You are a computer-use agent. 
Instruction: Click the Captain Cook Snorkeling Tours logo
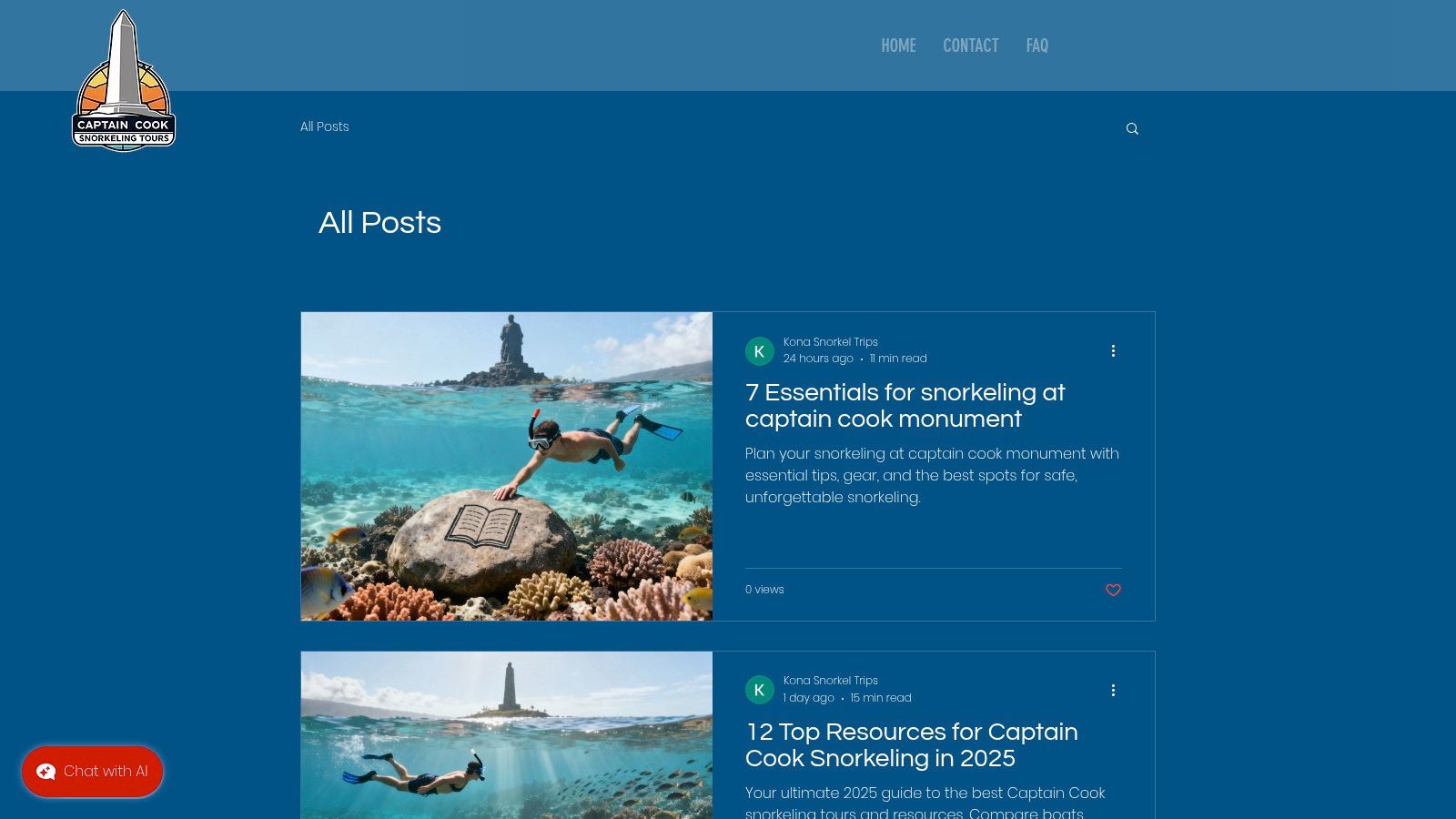point(124,81)
